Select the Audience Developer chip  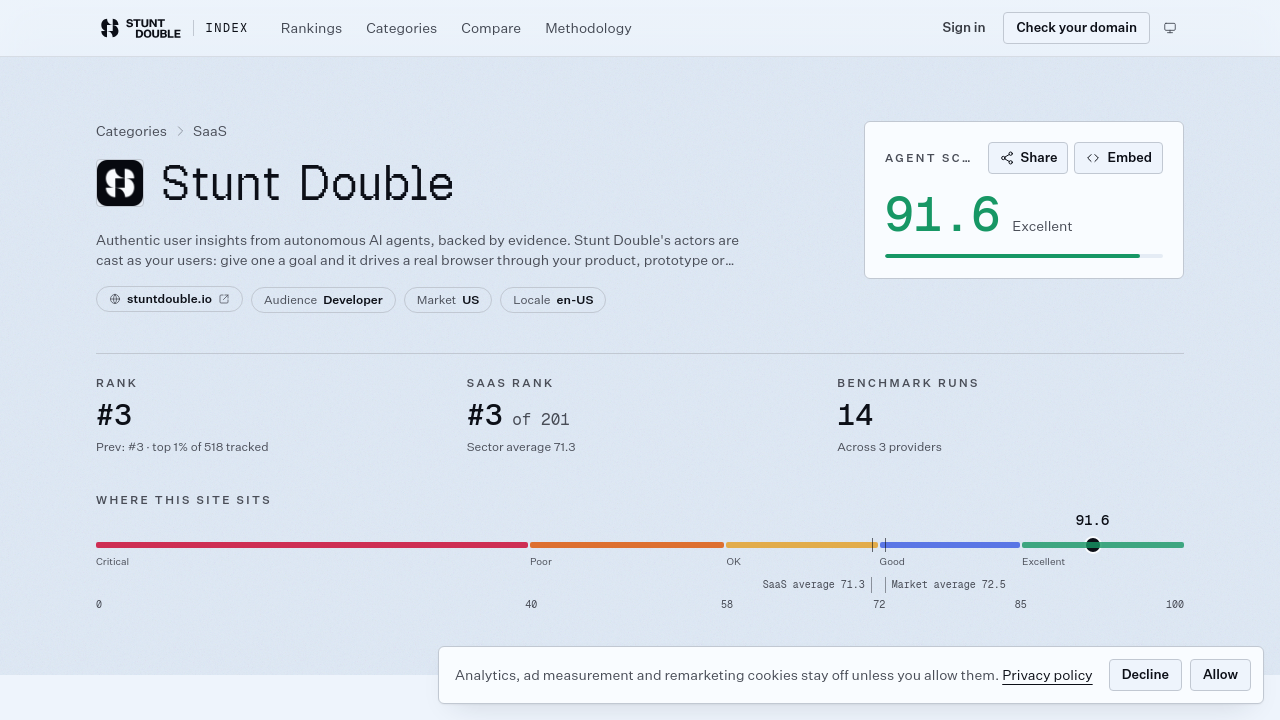[323, 300]
